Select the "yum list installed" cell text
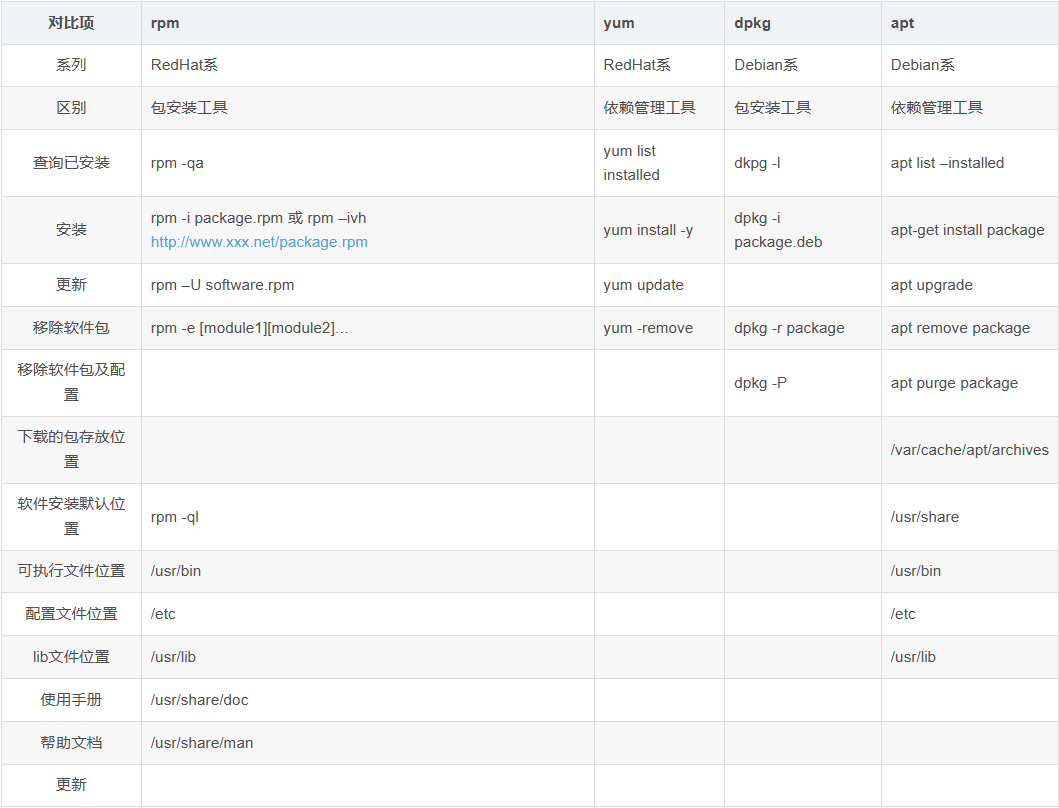This screenshot has height=808, width=1059. 631,163
